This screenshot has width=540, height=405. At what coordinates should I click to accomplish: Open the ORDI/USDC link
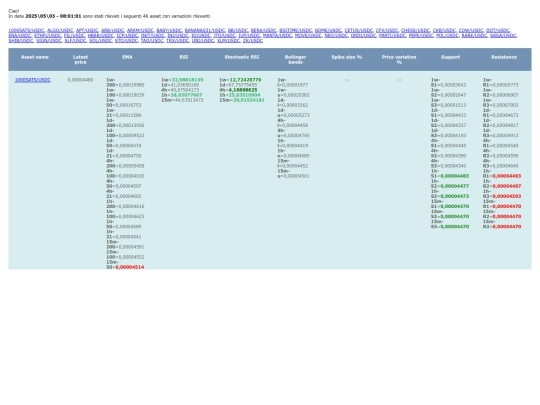pyautogui.click(x=364, y=35)
